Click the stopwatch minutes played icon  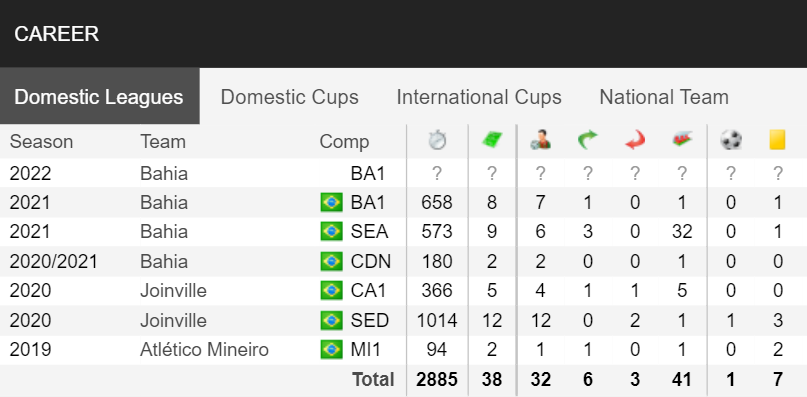(437, 141)
